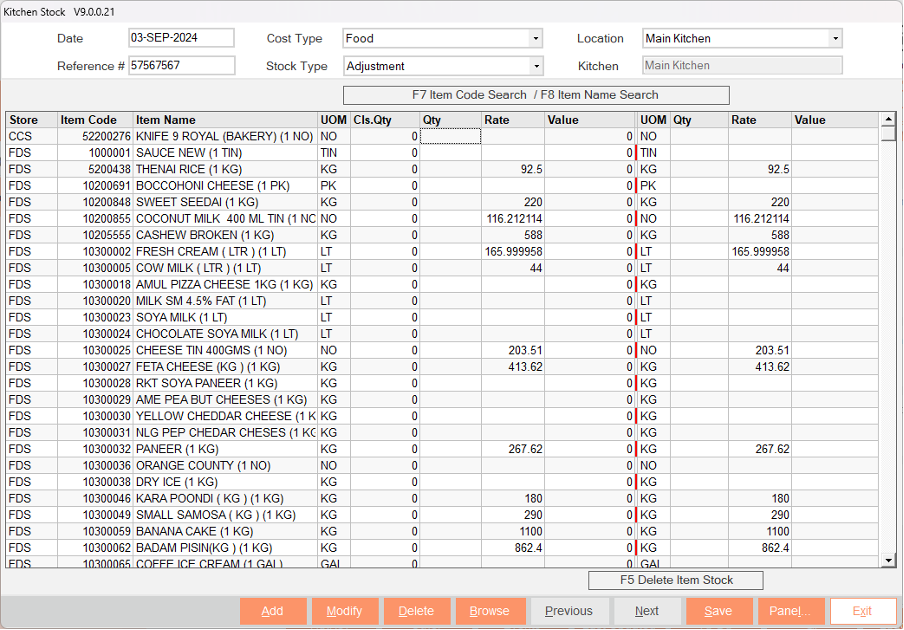The height and width of the screenshot is (630, 904).
Task: Save the kitchen stock entry
Action: (x=717, y=611)
